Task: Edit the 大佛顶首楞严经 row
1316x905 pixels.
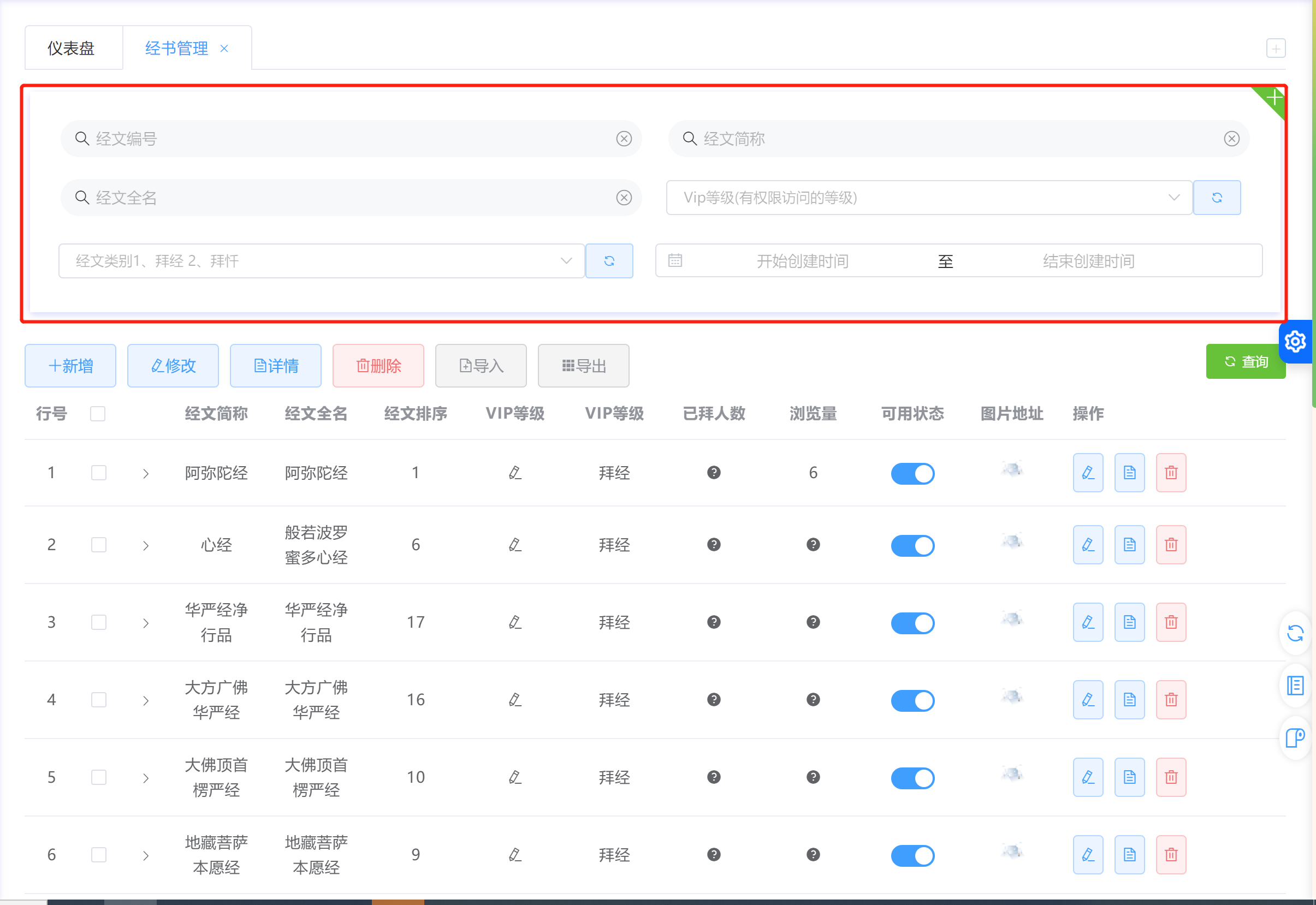Action: point(1087,777)
